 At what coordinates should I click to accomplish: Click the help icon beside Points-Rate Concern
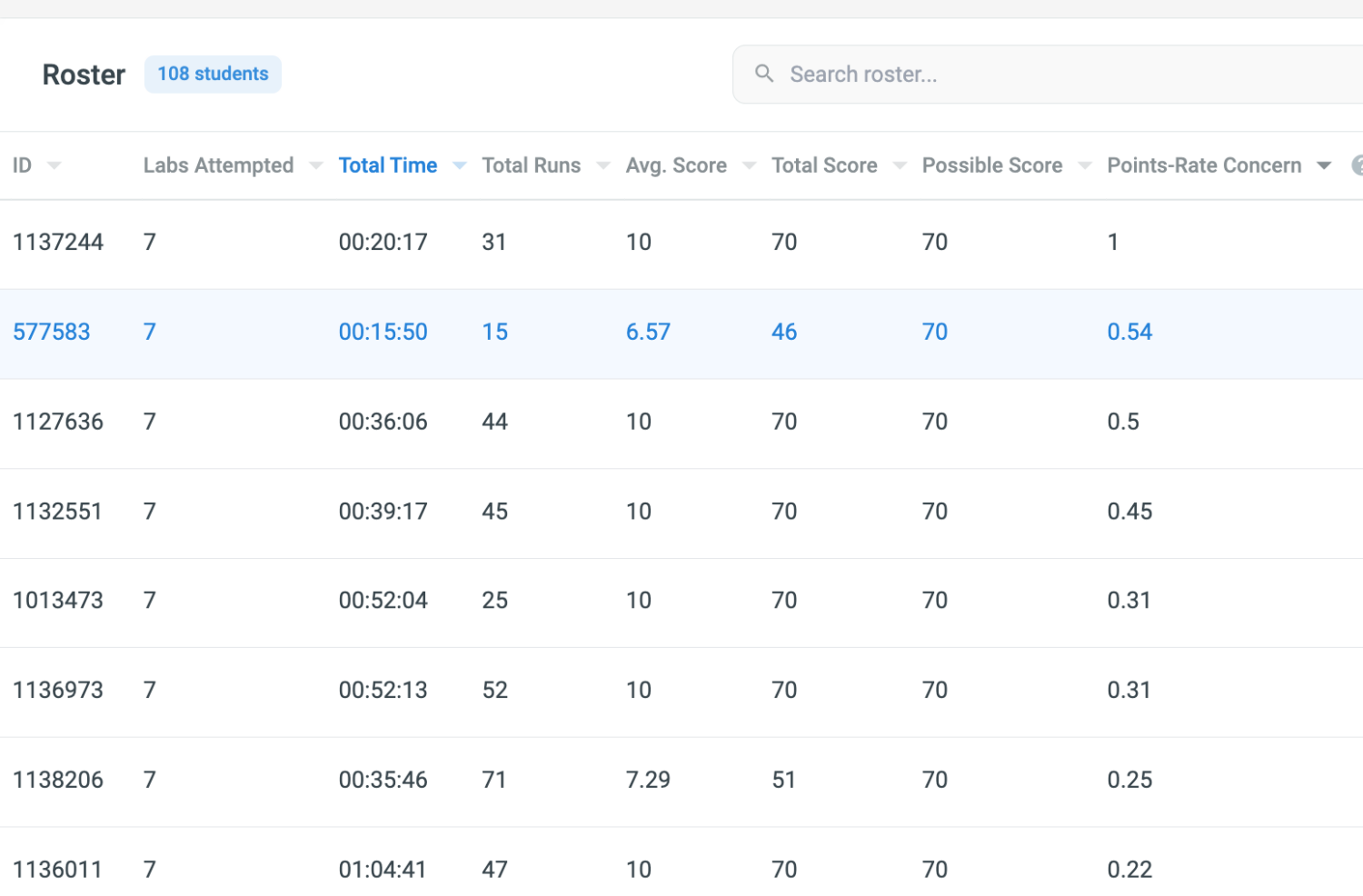coord(1357,165)
